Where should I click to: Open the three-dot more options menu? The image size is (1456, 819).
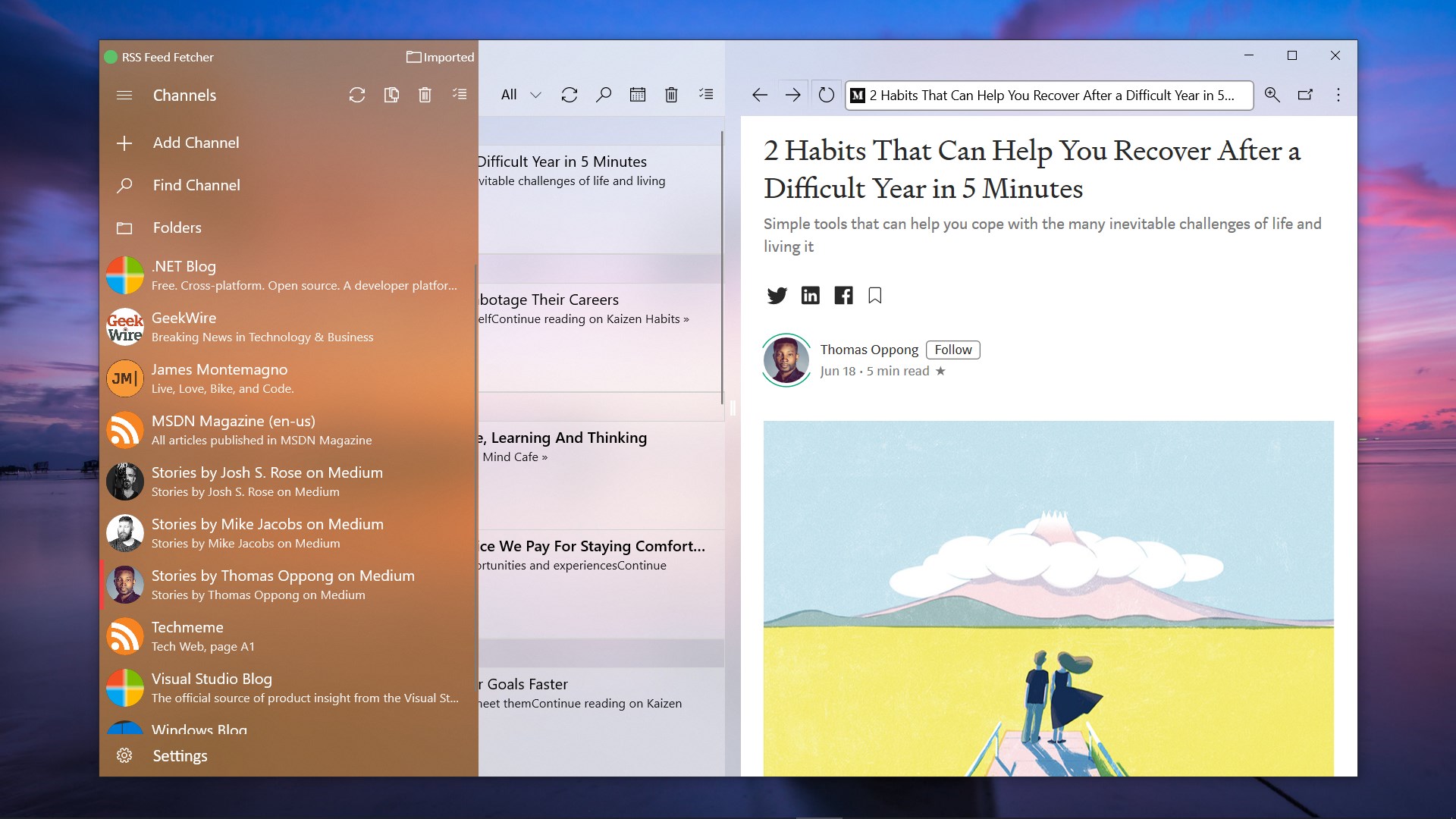1338,95
